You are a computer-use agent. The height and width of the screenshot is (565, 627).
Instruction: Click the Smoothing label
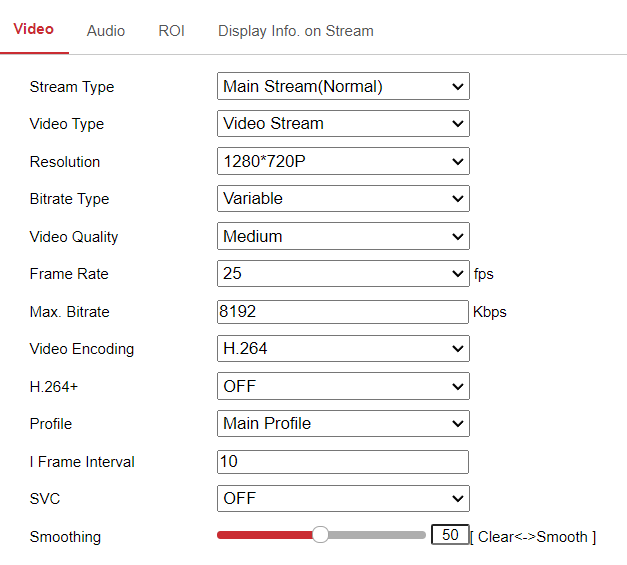click(x=65, y=537)
